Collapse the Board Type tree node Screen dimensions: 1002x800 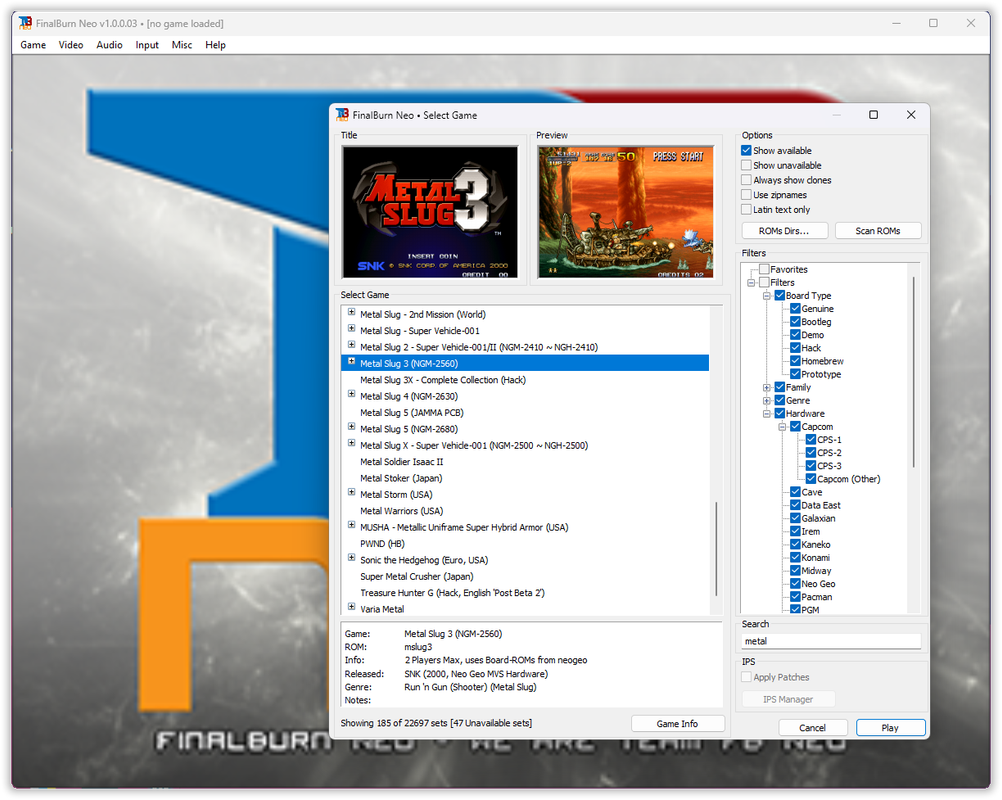[x=767, y=296]
